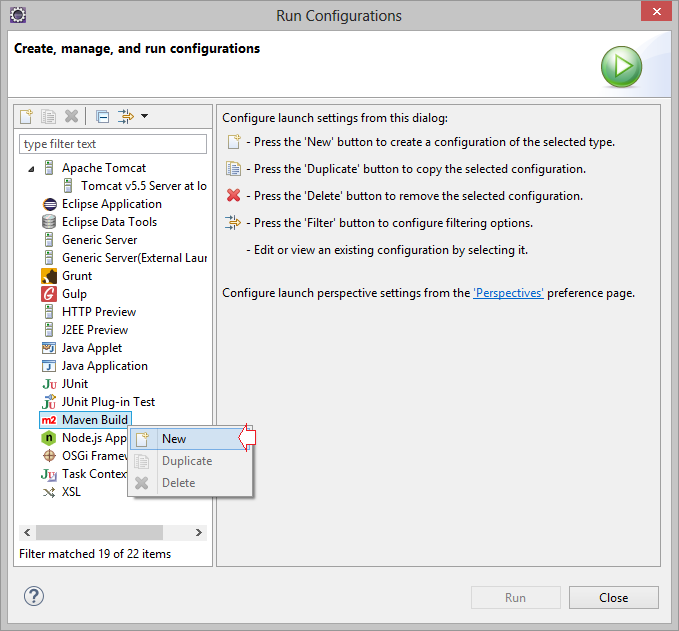
Task: Click the Java Applet icon
Action: point(49,348)
